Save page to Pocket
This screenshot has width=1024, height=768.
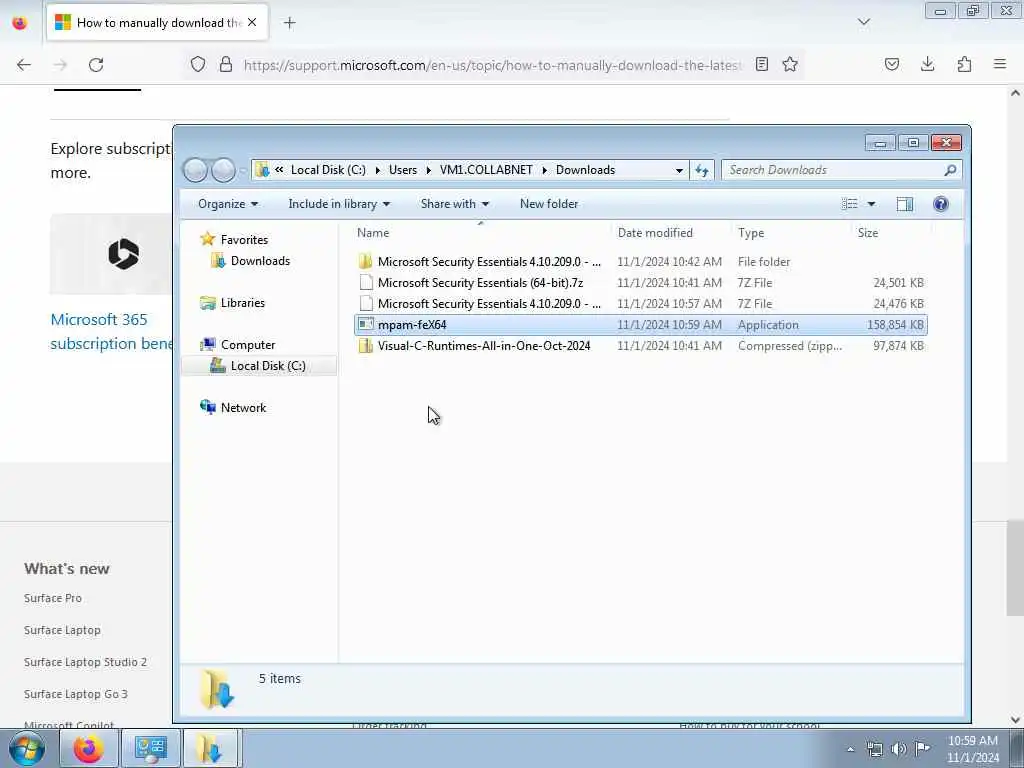pos(891,64)
